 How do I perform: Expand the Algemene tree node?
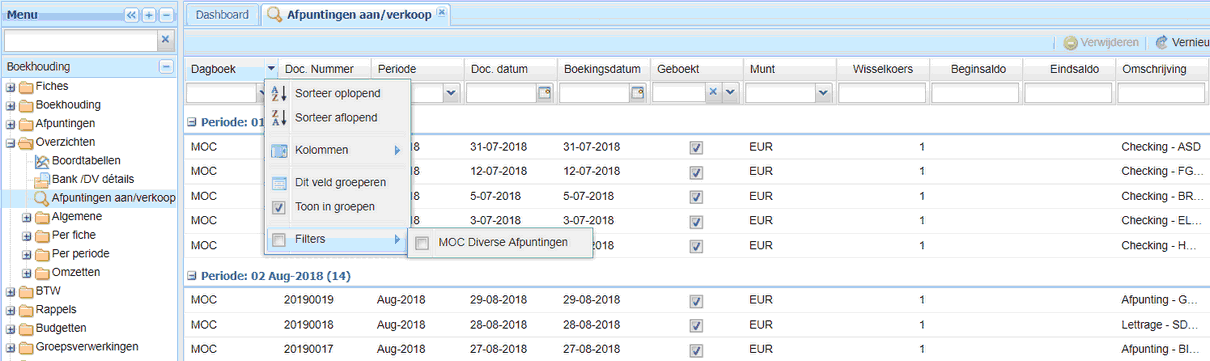click(27, 217)
